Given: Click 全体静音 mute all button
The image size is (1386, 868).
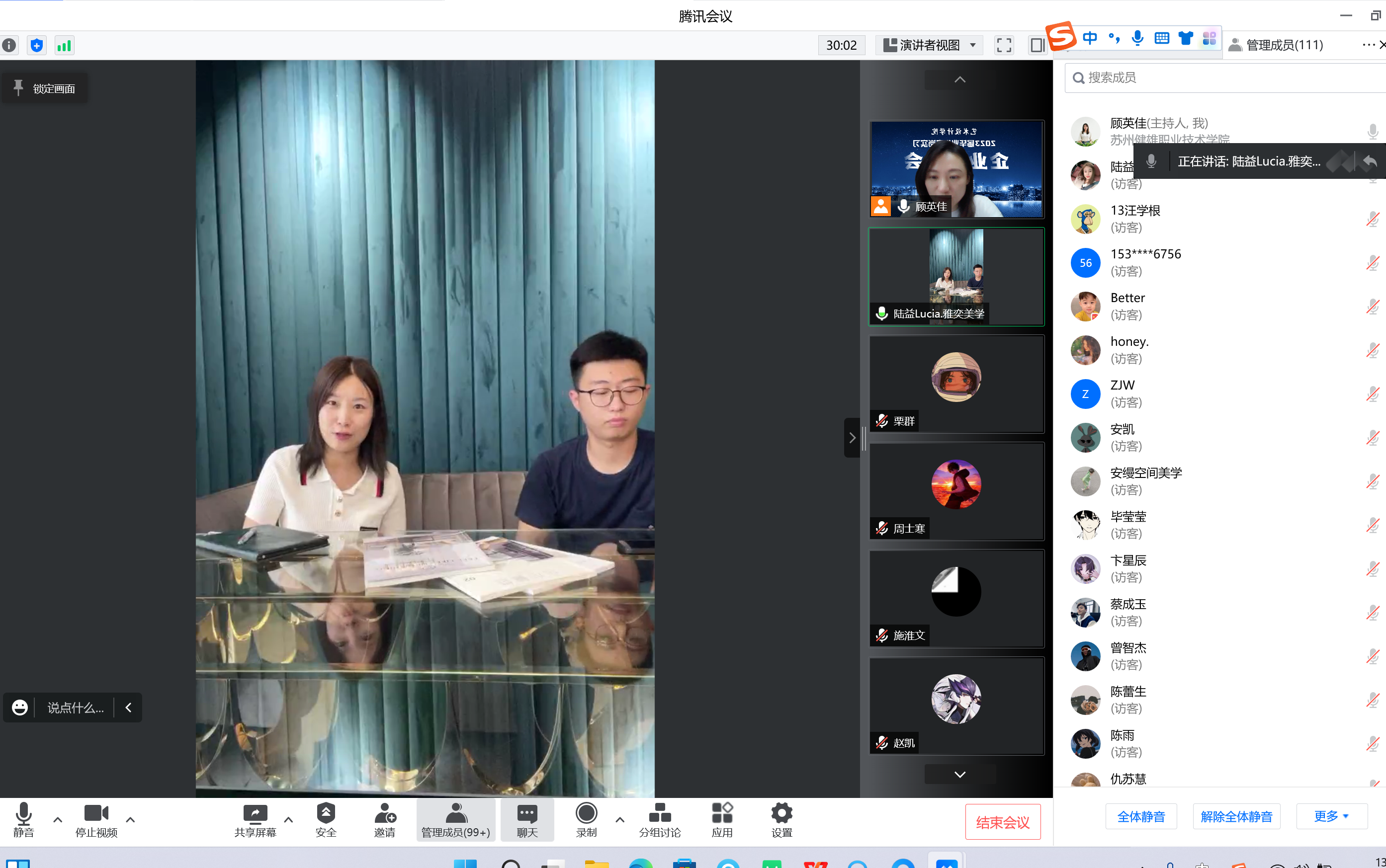Looking at the screenshot, I should (1141, 816).
